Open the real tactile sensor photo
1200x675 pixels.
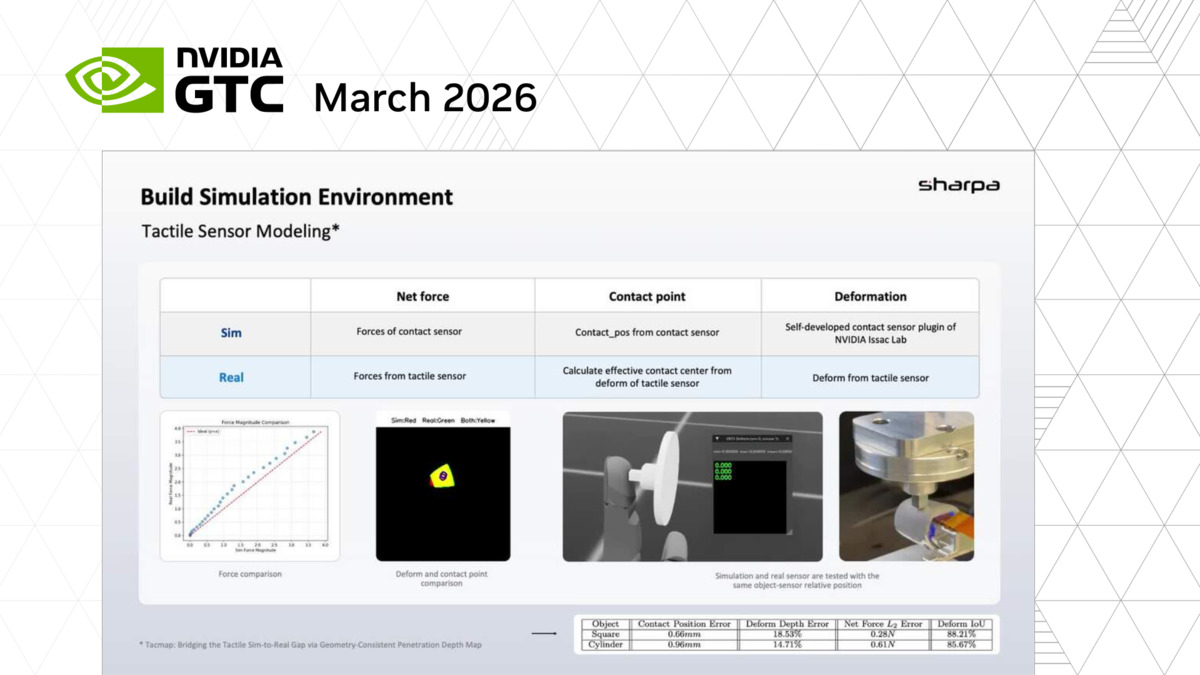906,486
